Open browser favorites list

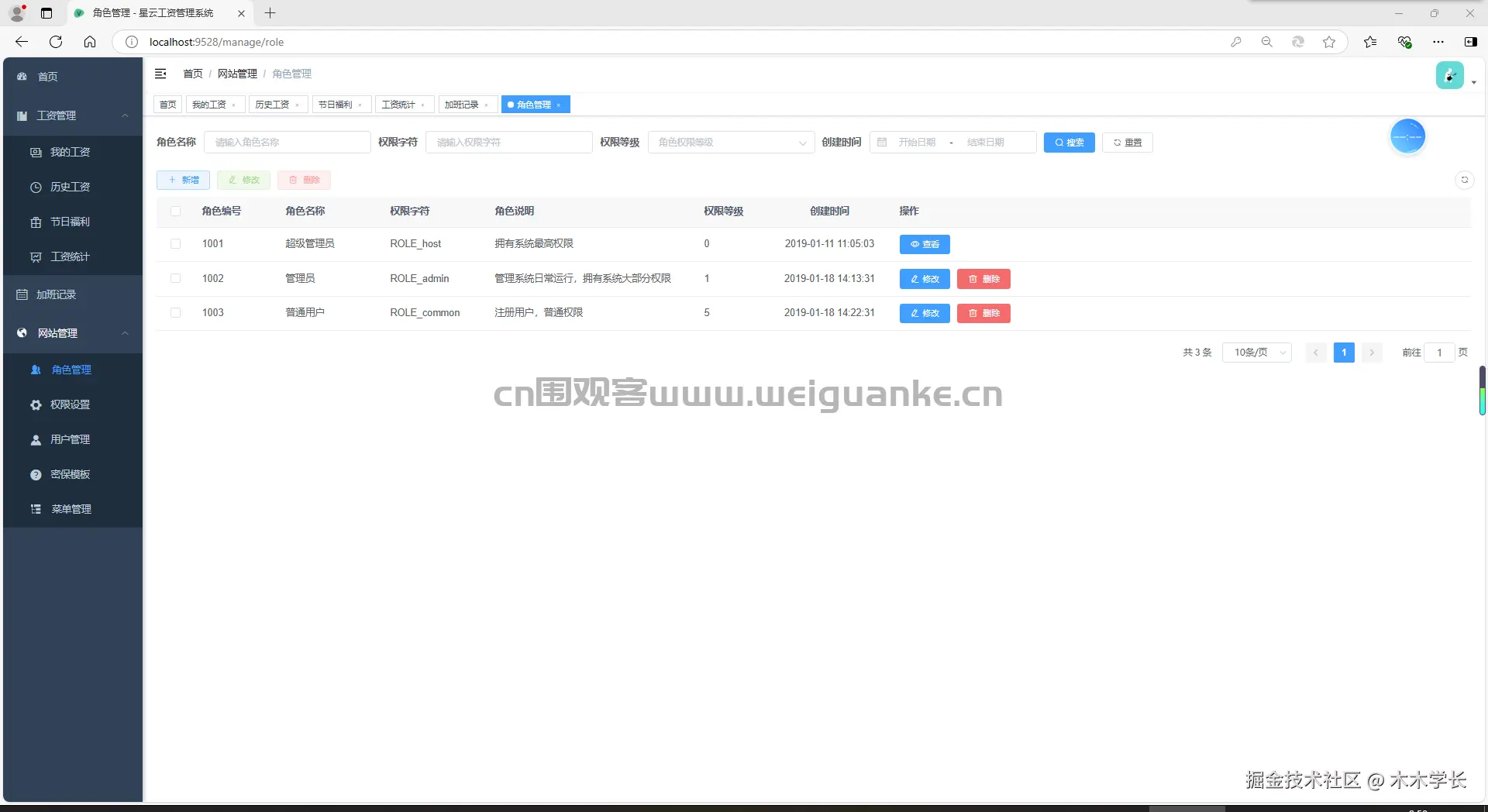tap(1370, 42)
